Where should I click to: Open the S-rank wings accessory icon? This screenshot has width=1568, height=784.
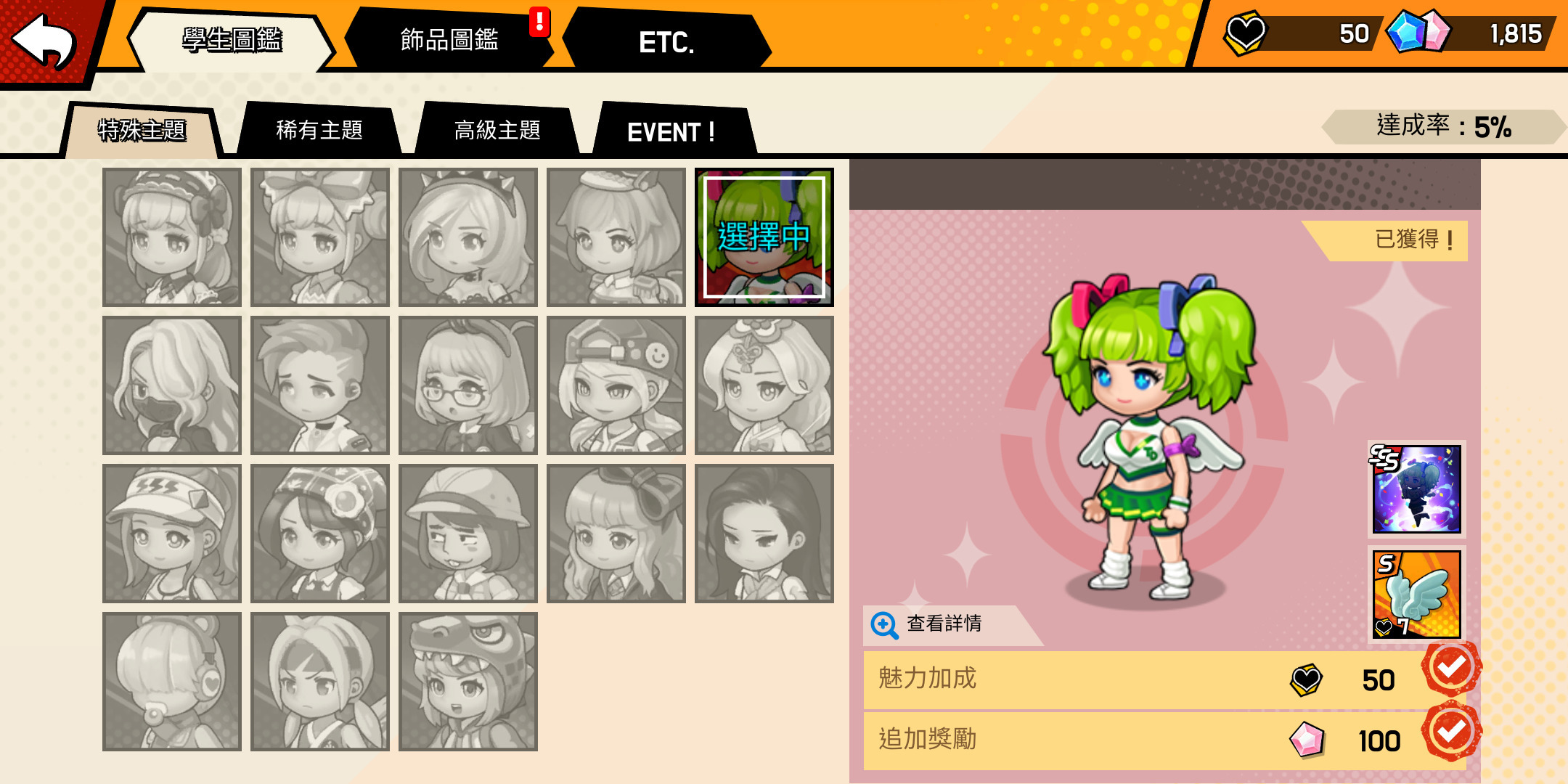(x=1416, y=594)
